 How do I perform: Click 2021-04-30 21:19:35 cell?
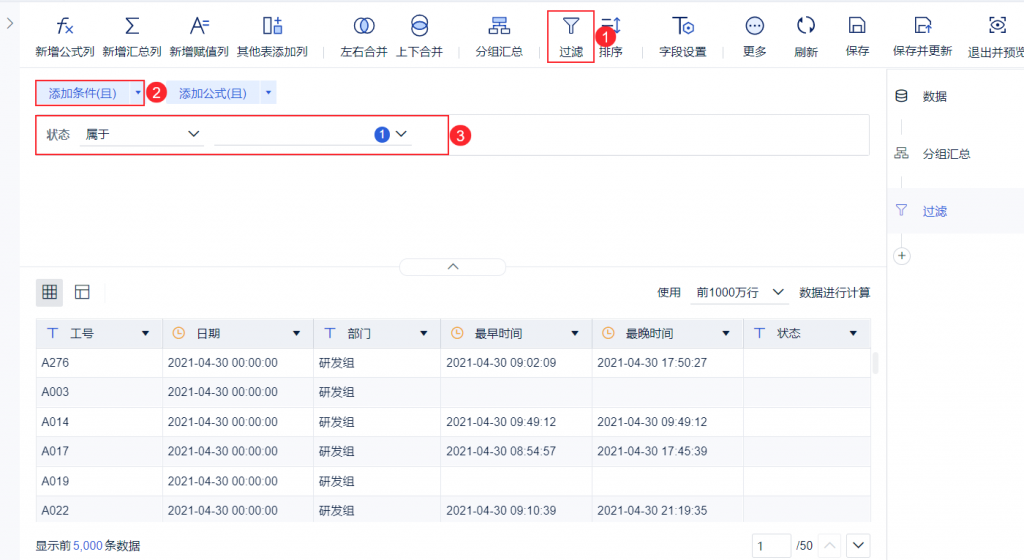pyautogui.click(x=667, y=510)
